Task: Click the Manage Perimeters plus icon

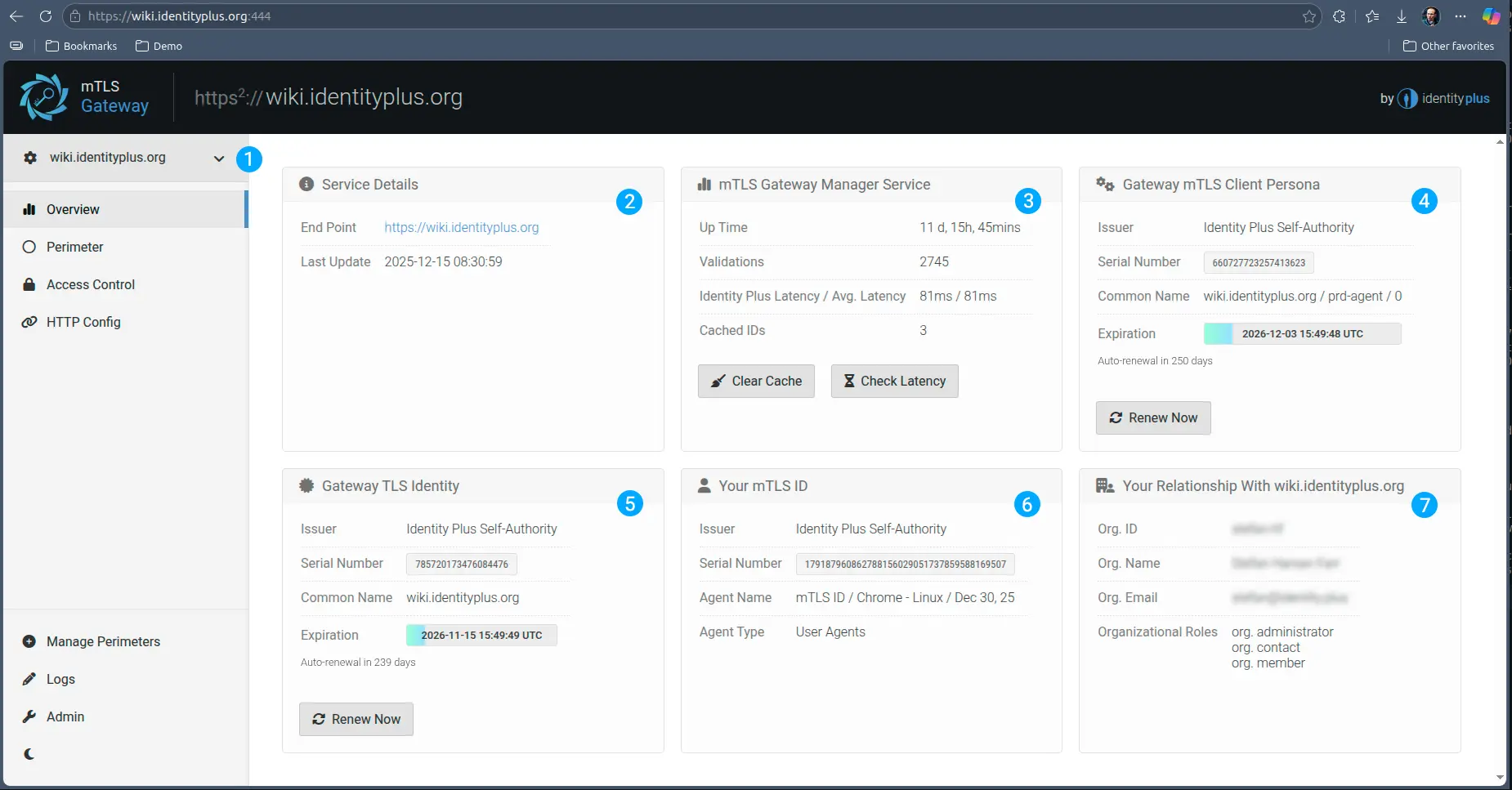Action: click(29, 642)
